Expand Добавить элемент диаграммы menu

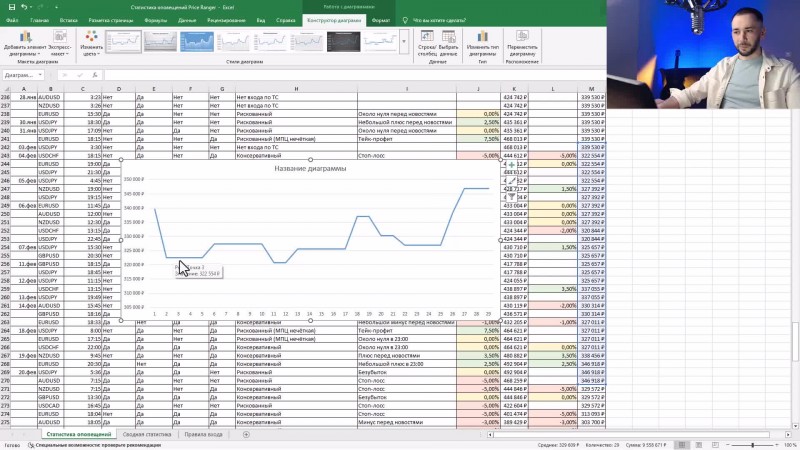coord(25,43)
